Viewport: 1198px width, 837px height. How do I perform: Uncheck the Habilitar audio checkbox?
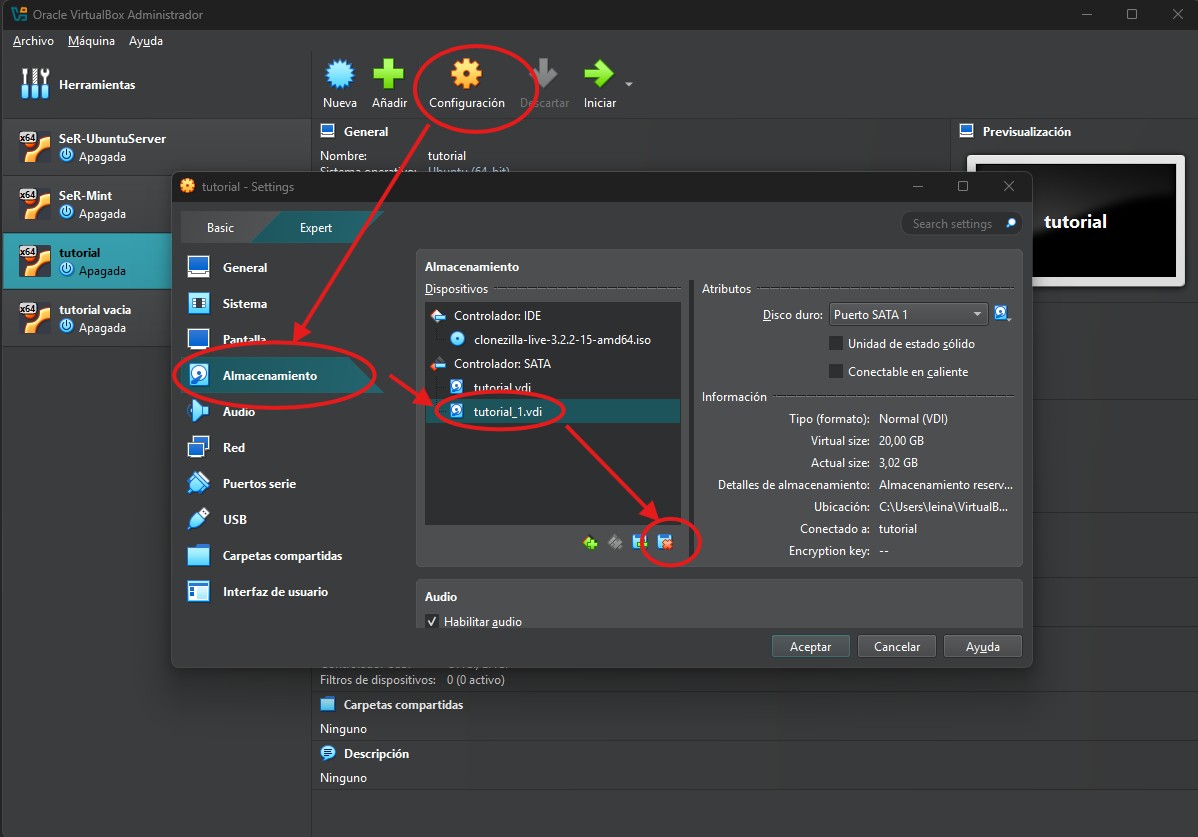[432, 621]
